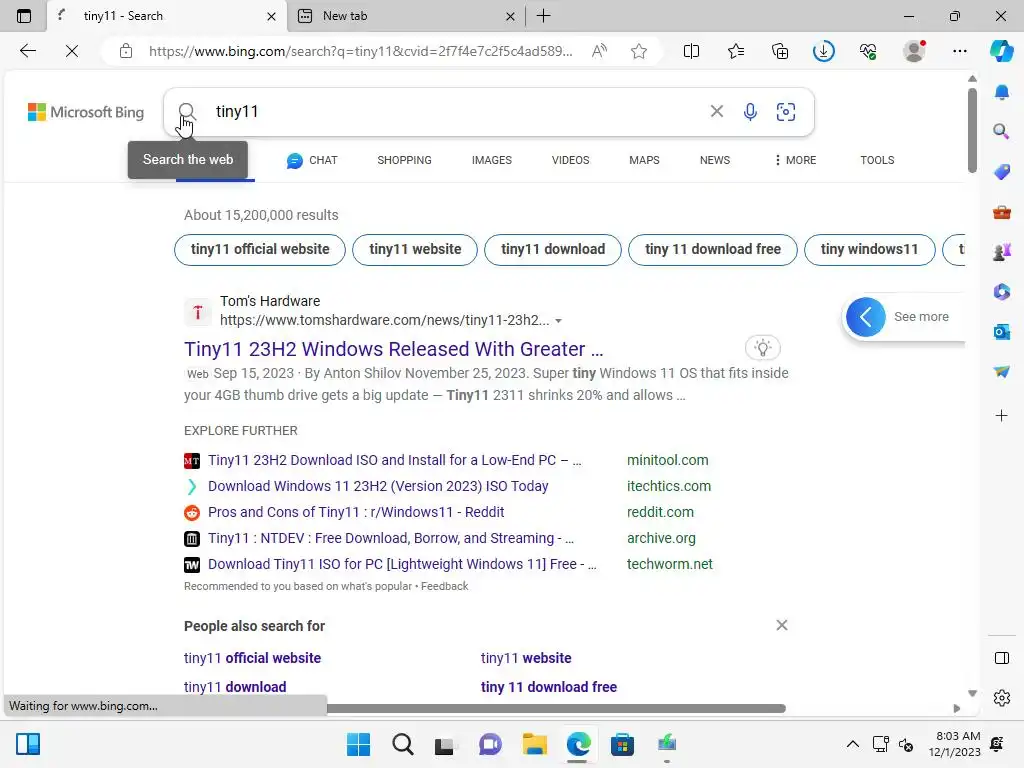Open archive.org Tiny11 NTDEV link
This screenshot has width=1024, height=768.
point(391,538)
